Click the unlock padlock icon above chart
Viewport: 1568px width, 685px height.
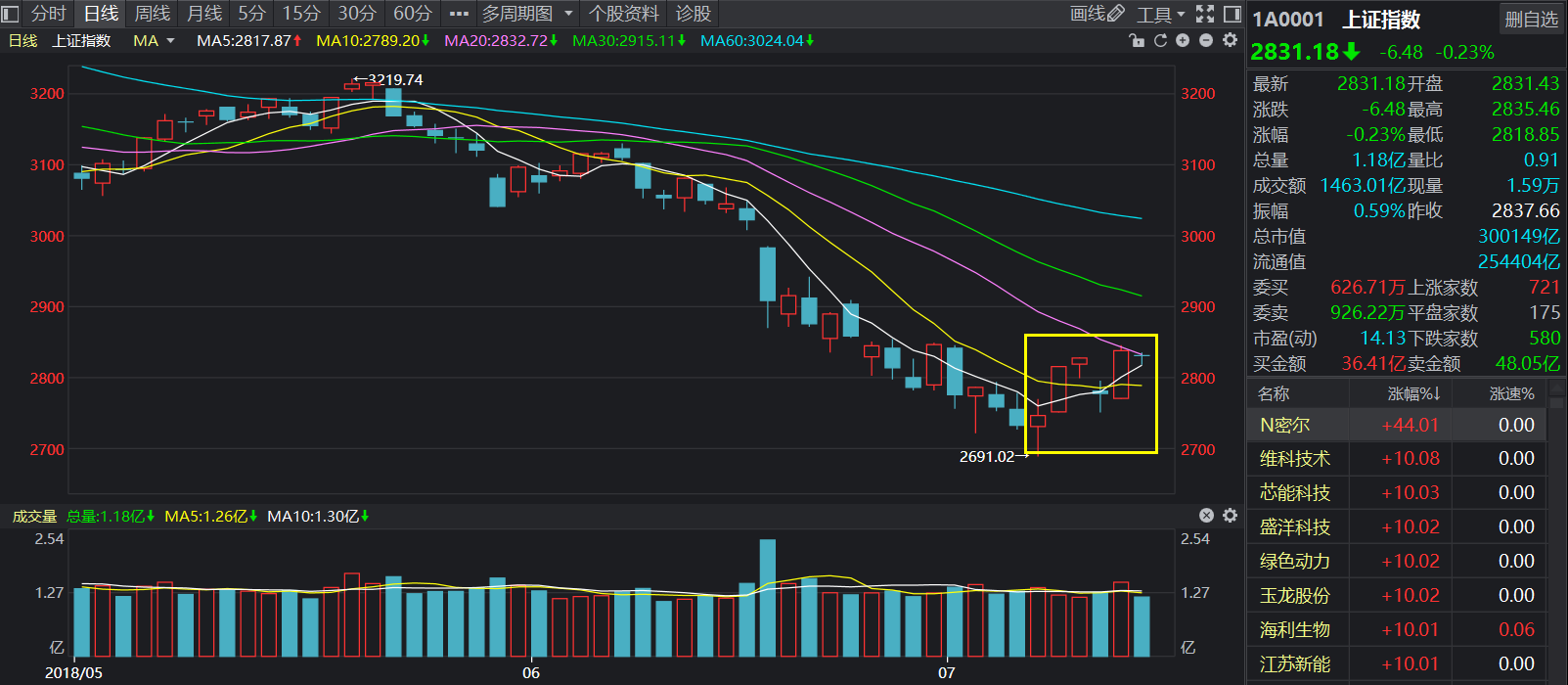pyautogui.click(x=1136, y=40)
